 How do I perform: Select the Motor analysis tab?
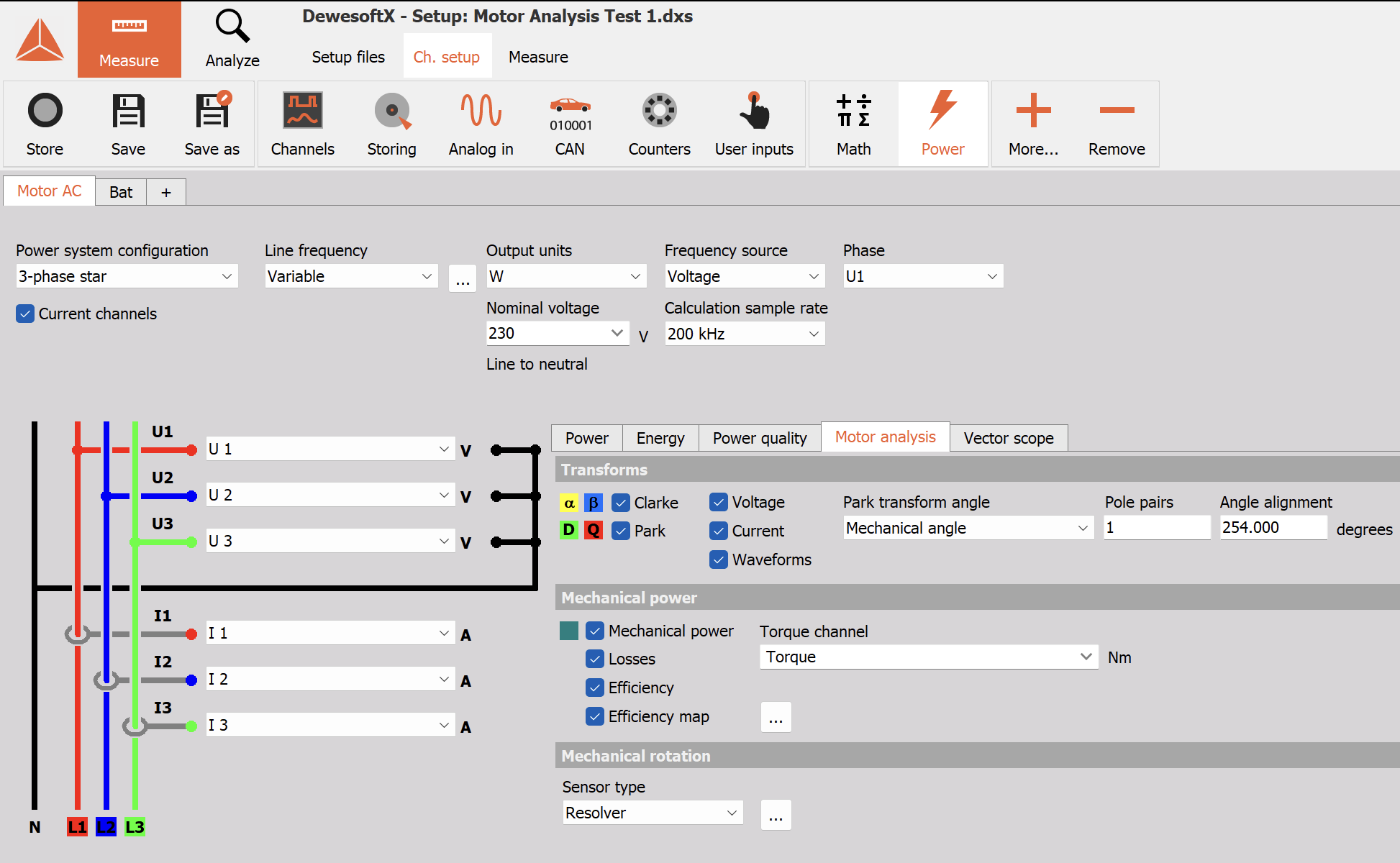tap(886, 437)
